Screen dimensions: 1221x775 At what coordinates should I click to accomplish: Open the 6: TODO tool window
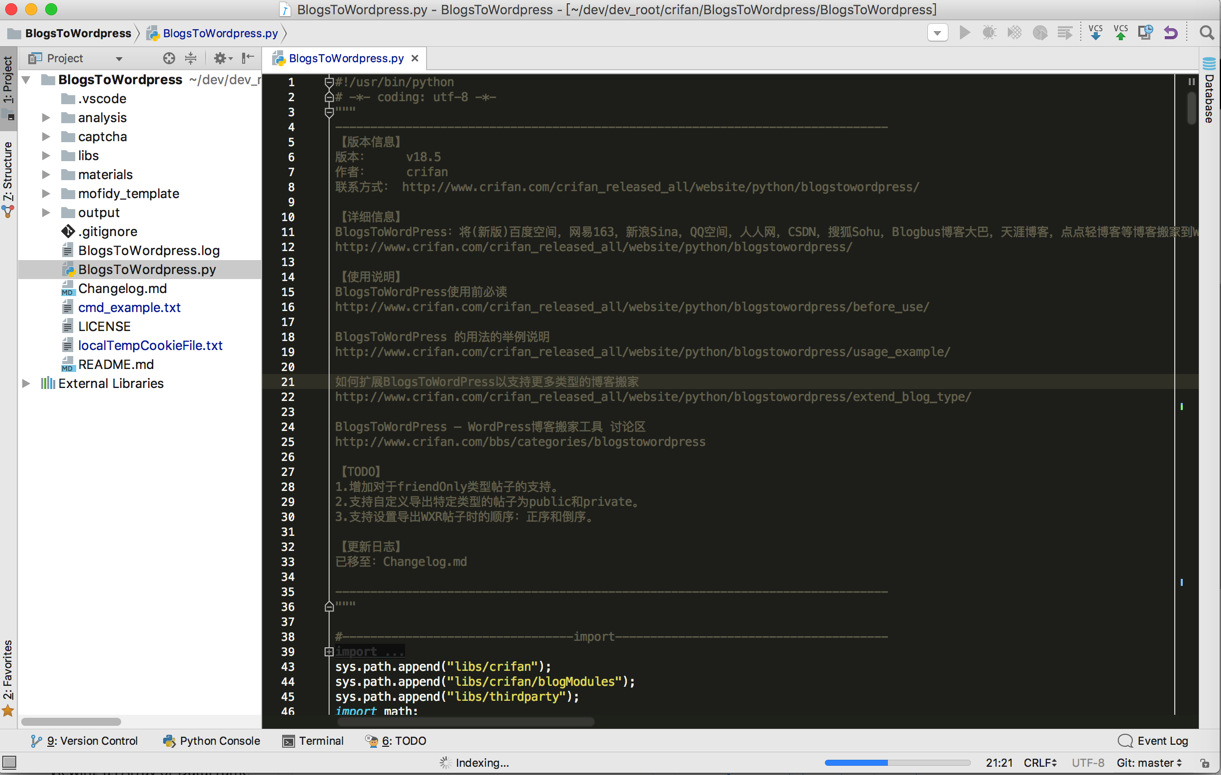coord(396,741)
